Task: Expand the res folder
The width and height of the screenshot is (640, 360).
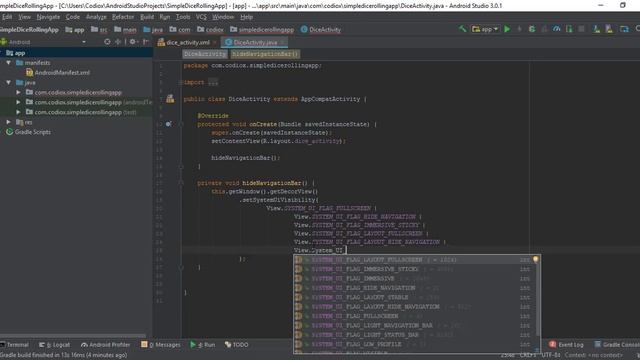Action: [x=9, y=122]
